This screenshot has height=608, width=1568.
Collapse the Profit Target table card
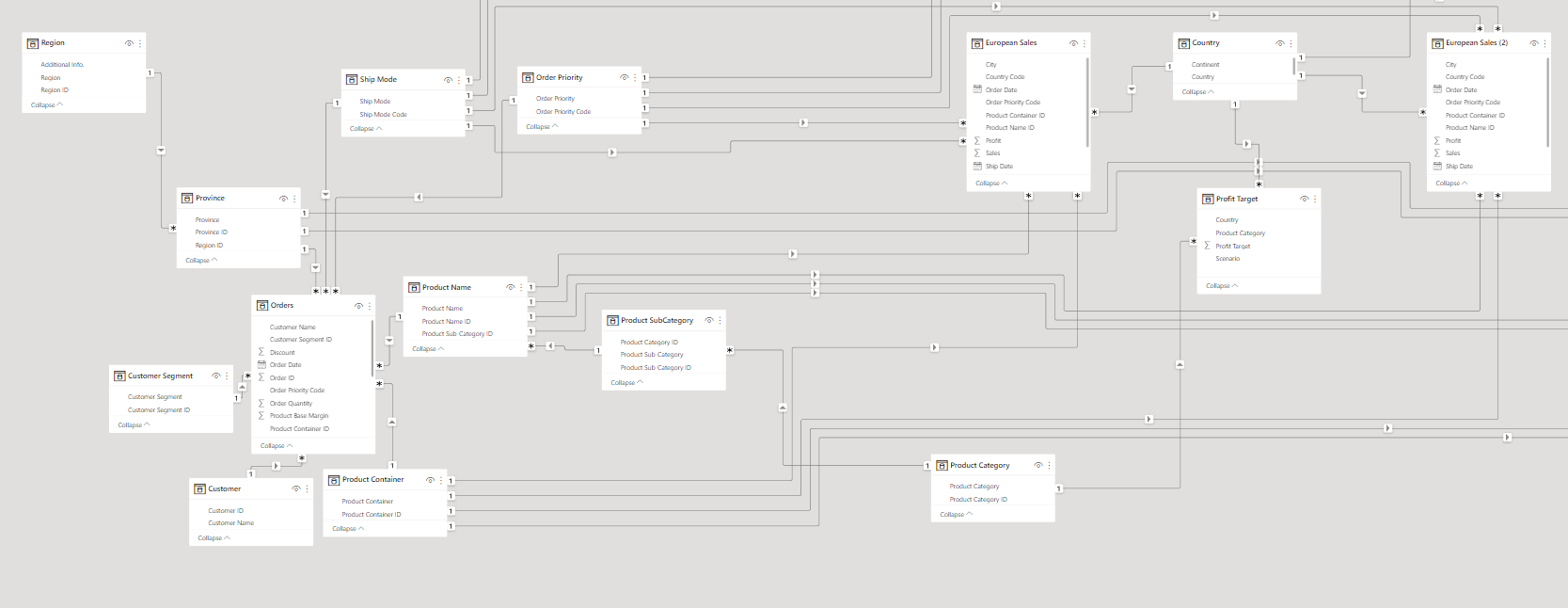point(1222,286)
